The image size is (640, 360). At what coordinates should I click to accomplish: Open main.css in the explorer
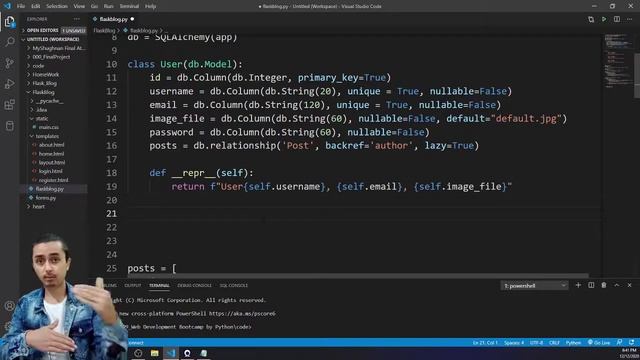pos(49,127)
